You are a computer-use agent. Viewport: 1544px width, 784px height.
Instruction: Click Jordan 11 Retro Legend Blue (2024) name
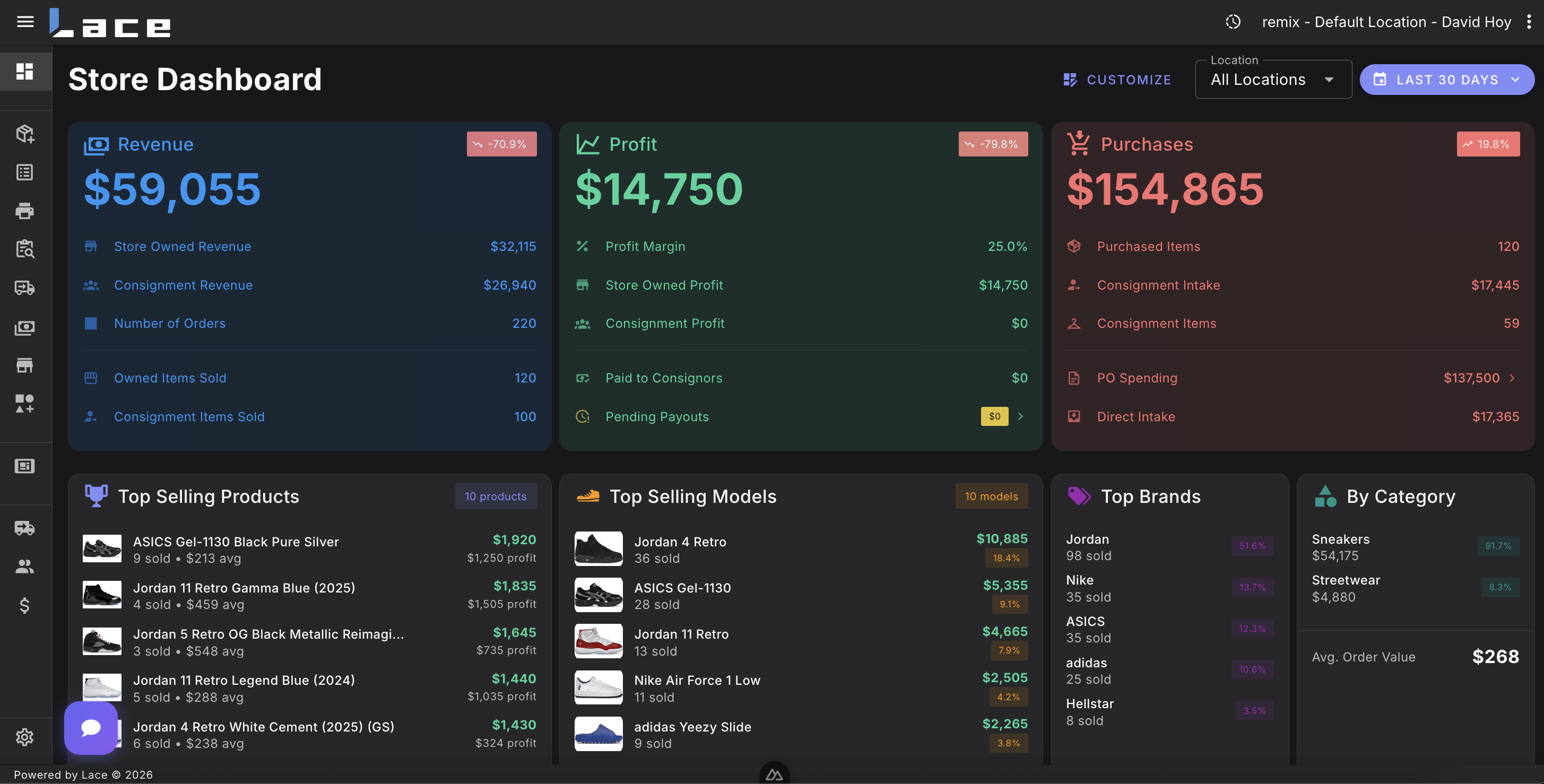pyautogui.click(x=244, y=681)
